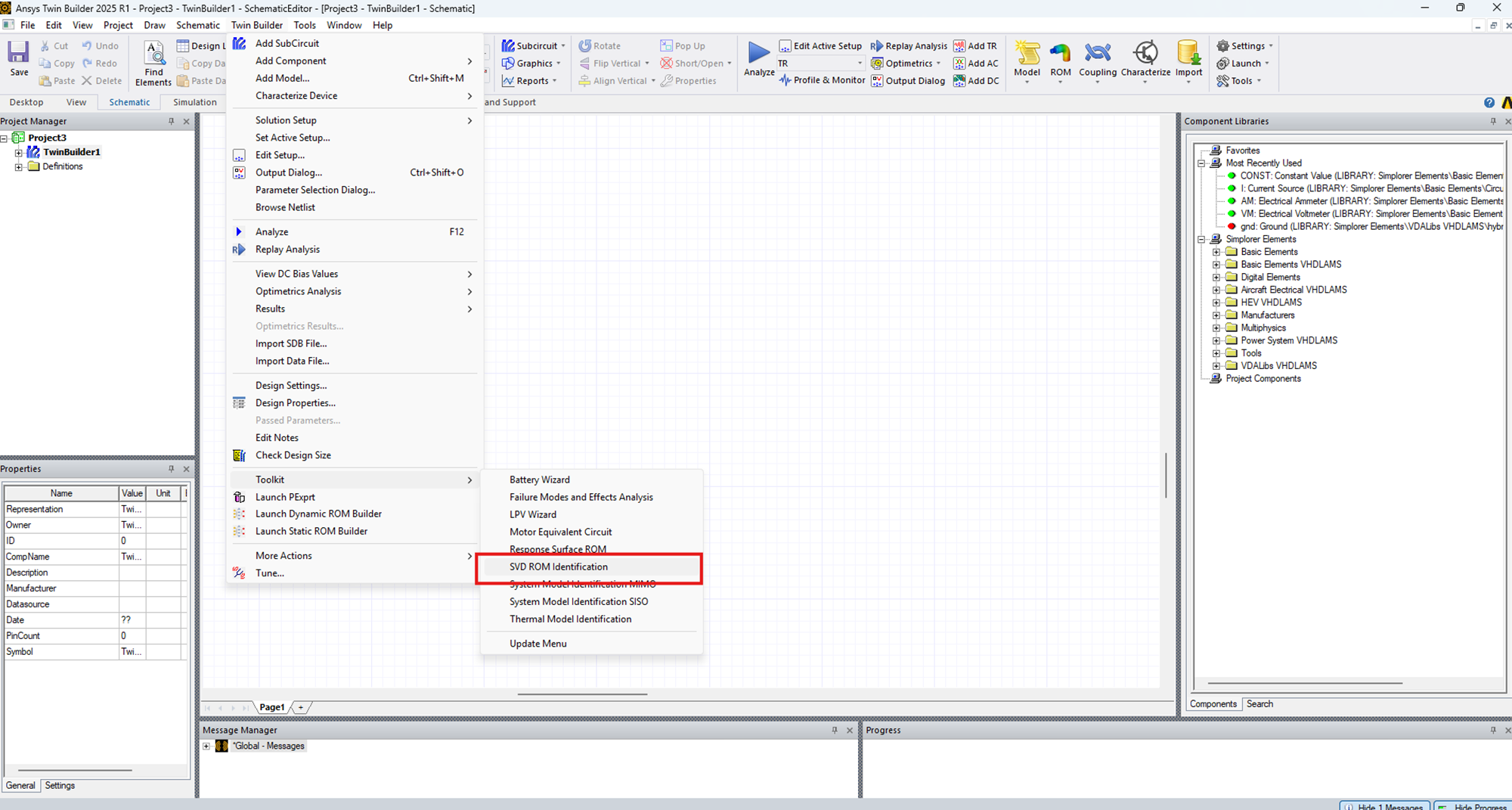Viewport: 1512px width, 810px height.
Task: Open the Solution Setup submenu
Action: pos(354,120)
